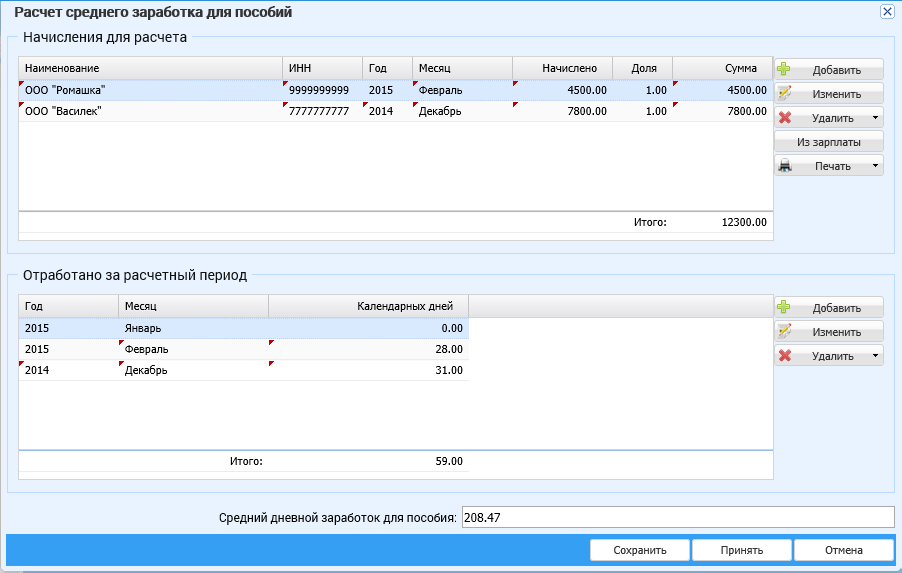This screenshot has width=902, height=573.
Task: Open Удалить dropdown arrow in worked-period section
Action: [x=875, y=356]
